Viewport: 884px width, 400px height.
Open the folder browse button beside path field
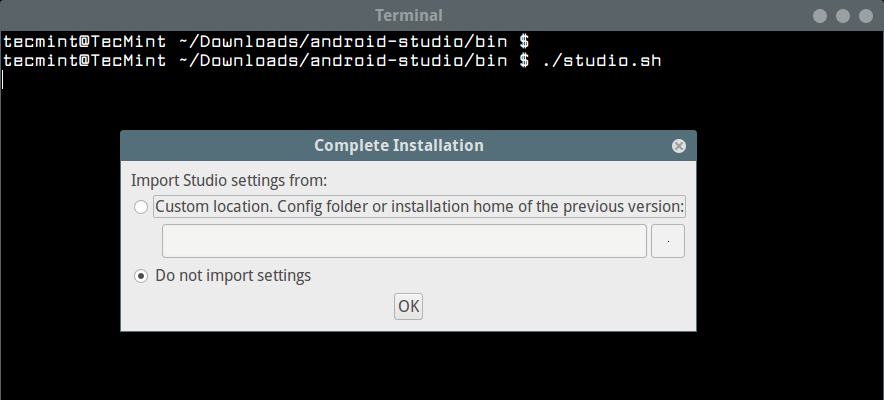click(667, 241)
